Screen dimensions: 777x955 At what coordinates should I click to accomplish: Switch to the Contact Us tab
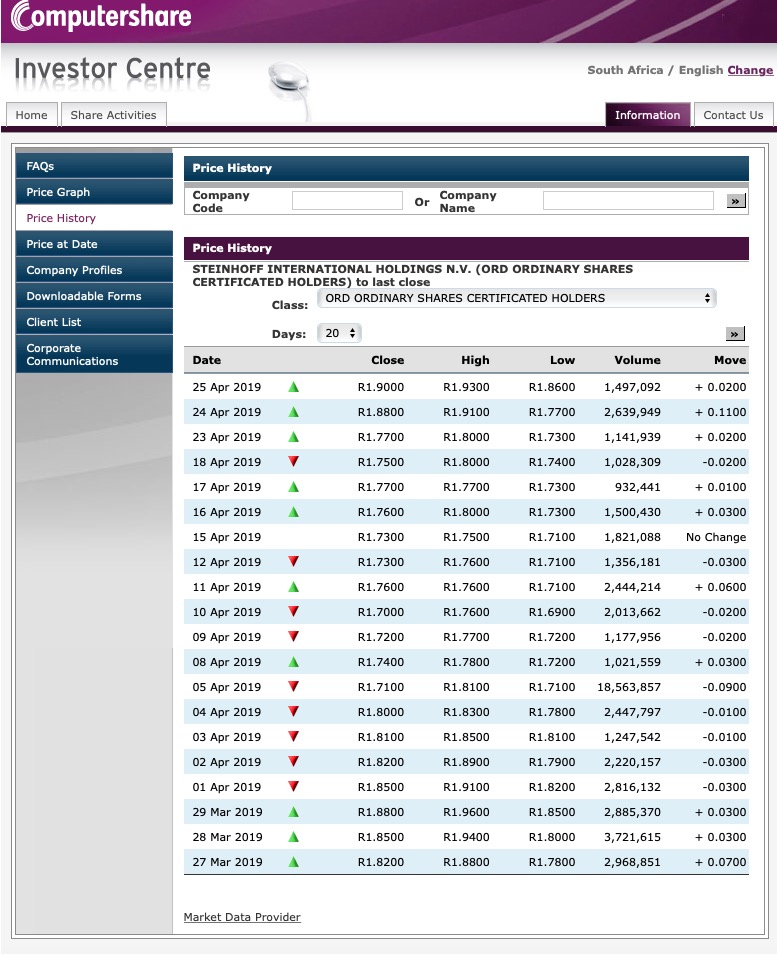click(733, 114)
